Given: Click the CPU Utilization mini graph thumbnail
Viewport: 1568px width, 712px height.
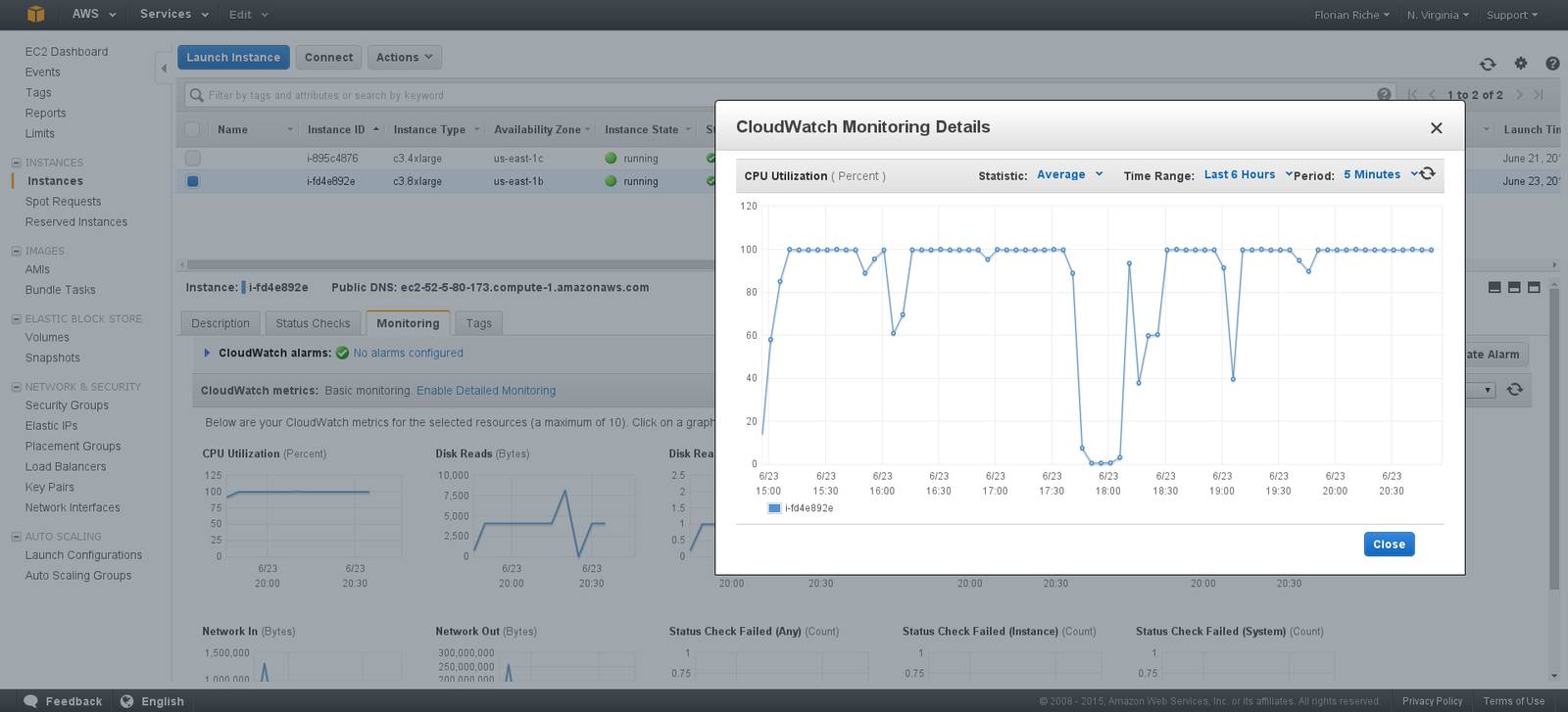Looking at the screenshot, I should [302, 519].
